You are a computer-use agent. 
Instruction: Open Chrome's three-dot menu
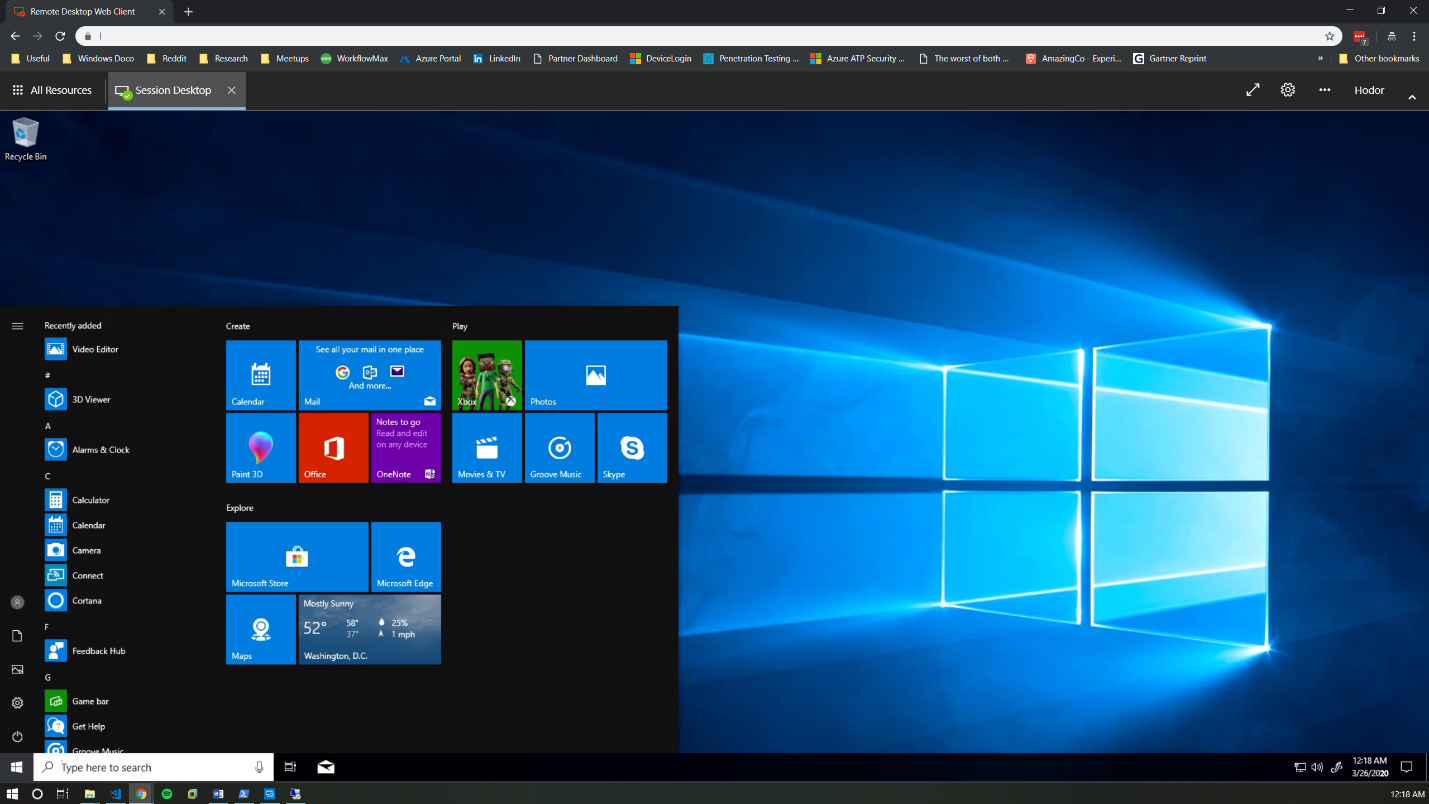point(1414,36)
